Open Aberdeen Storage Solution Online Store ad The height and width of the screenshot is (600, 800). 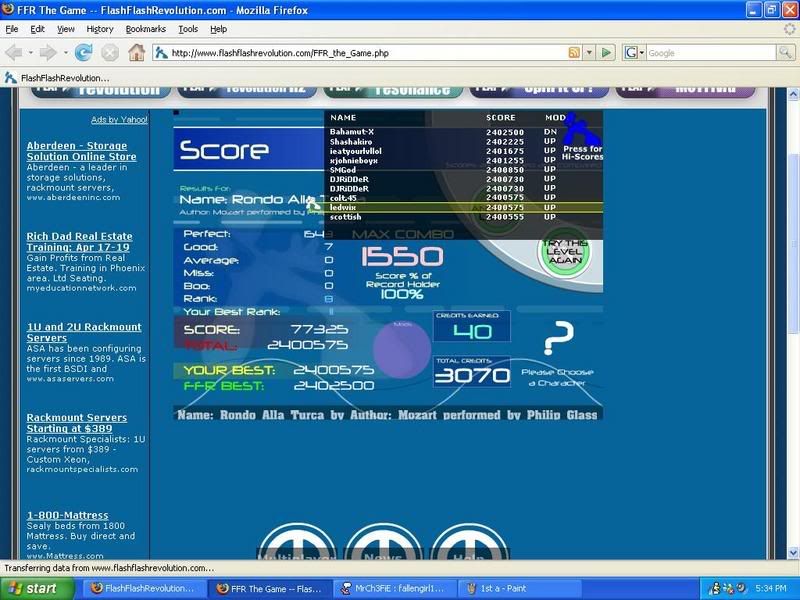pos(82,151)
